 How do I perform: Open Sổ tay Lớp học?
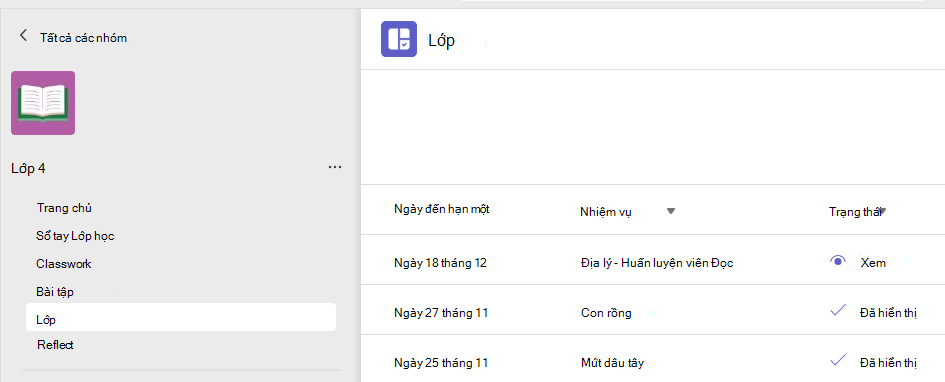(75, 236)
